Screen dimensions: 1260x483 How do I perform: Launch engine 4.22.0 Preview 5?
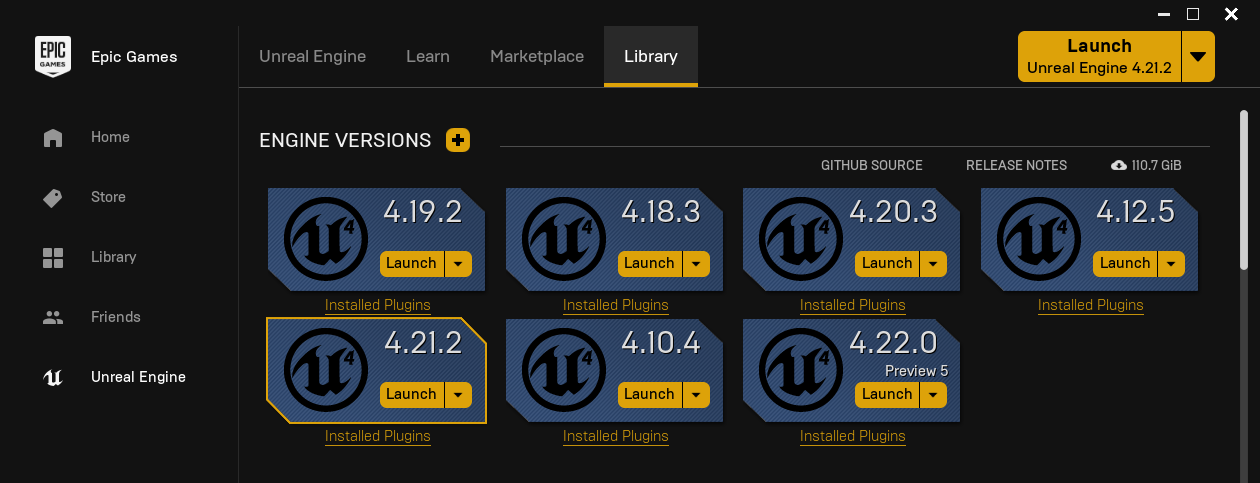(x=887, y=394)
